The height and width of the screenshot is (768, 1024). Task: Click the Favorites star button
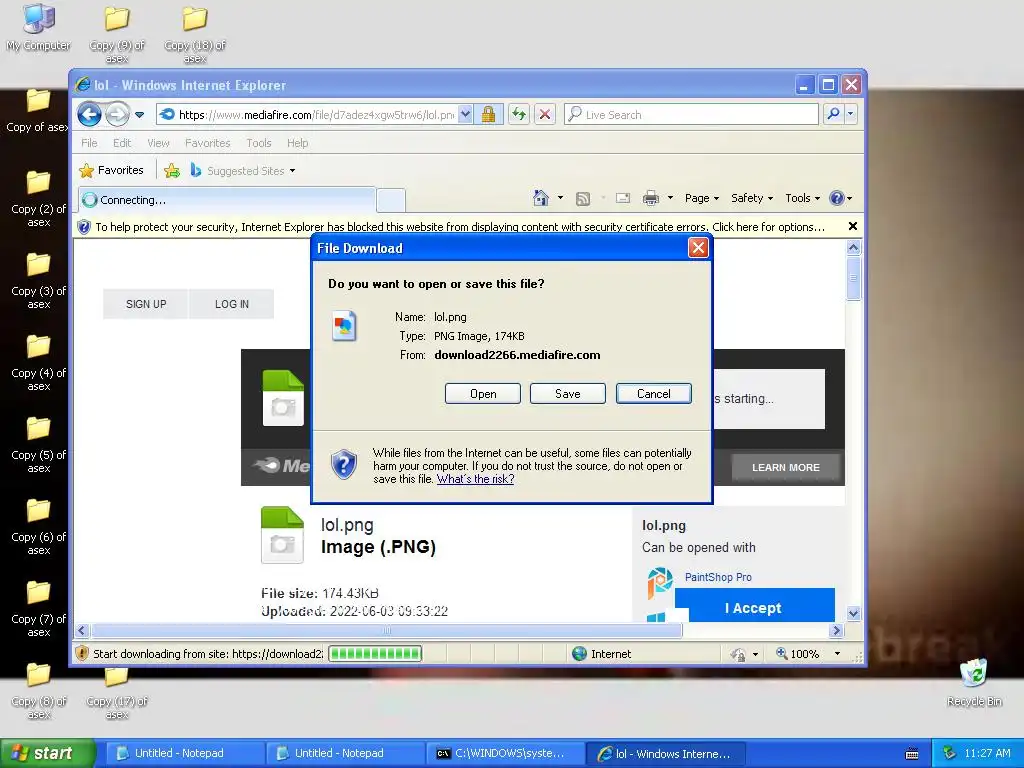(x=111, y=170)
